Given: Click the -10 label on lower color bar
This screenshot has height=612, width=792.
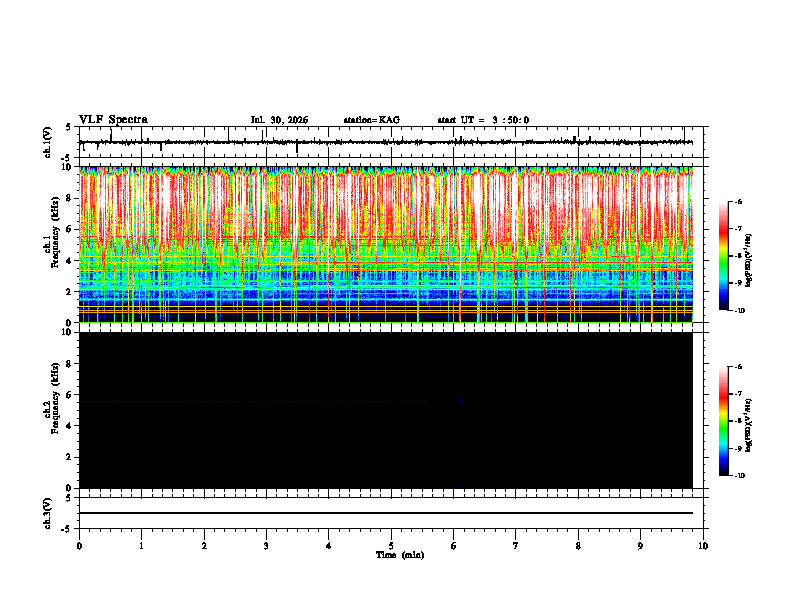Looking at the screenshot, I should click(x=738, y=476).
